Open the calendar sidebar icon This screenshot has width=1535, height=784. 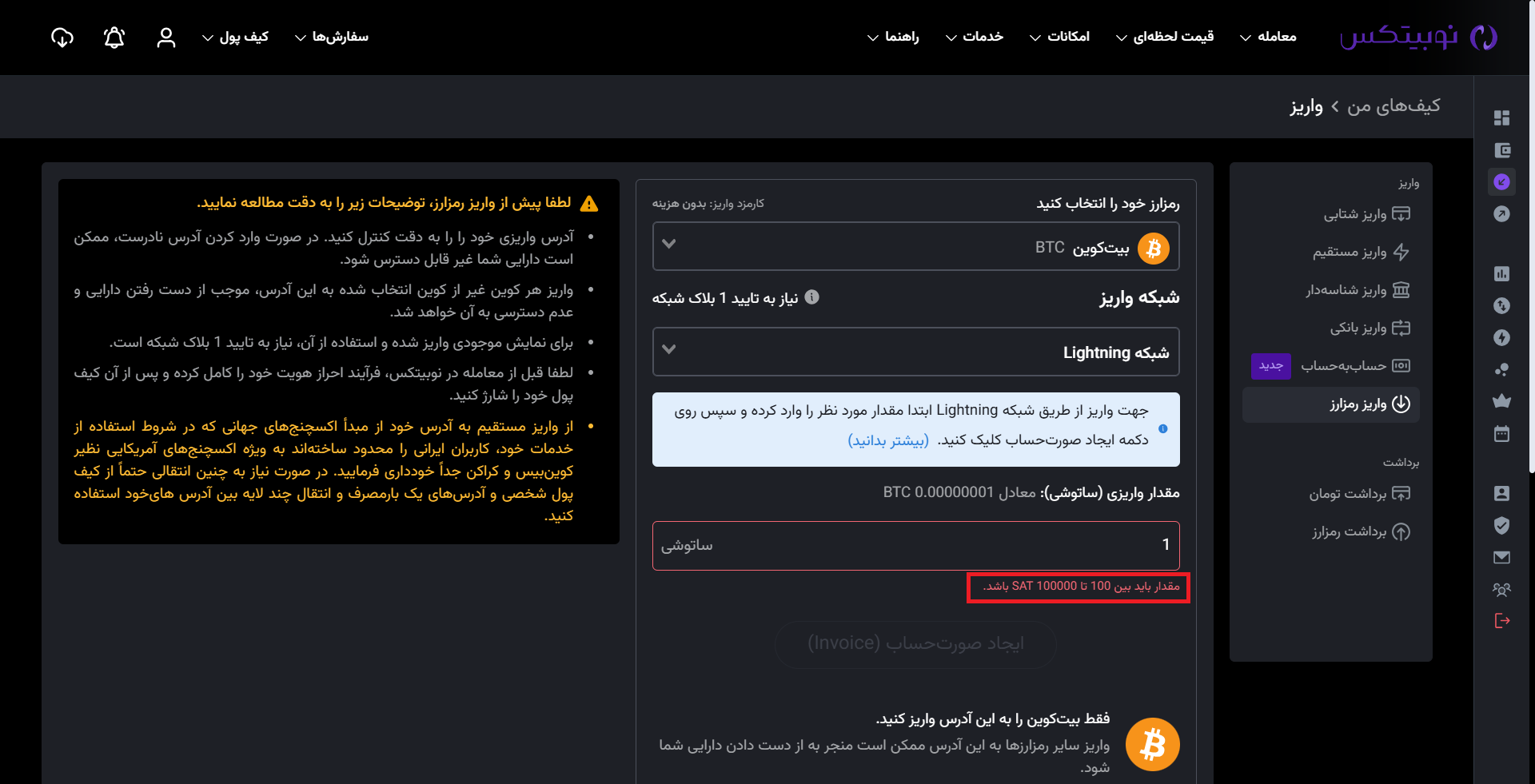[x=1501, y=434]
